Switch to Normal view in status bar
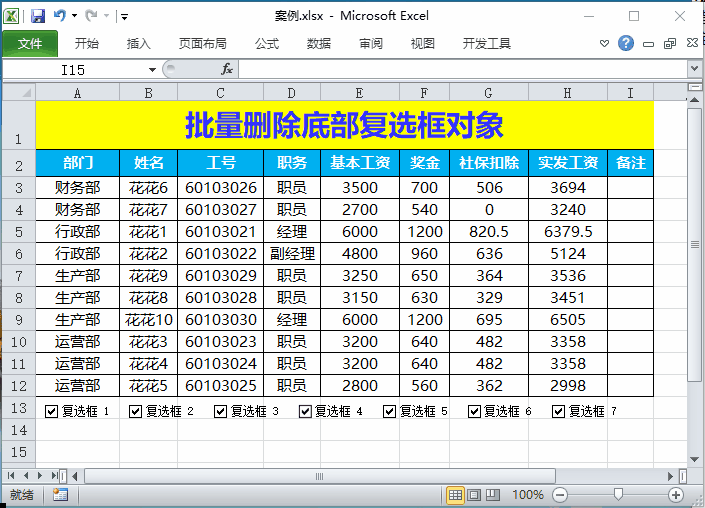The height and width of the screenshot is (508, 705). coord(455,495)
